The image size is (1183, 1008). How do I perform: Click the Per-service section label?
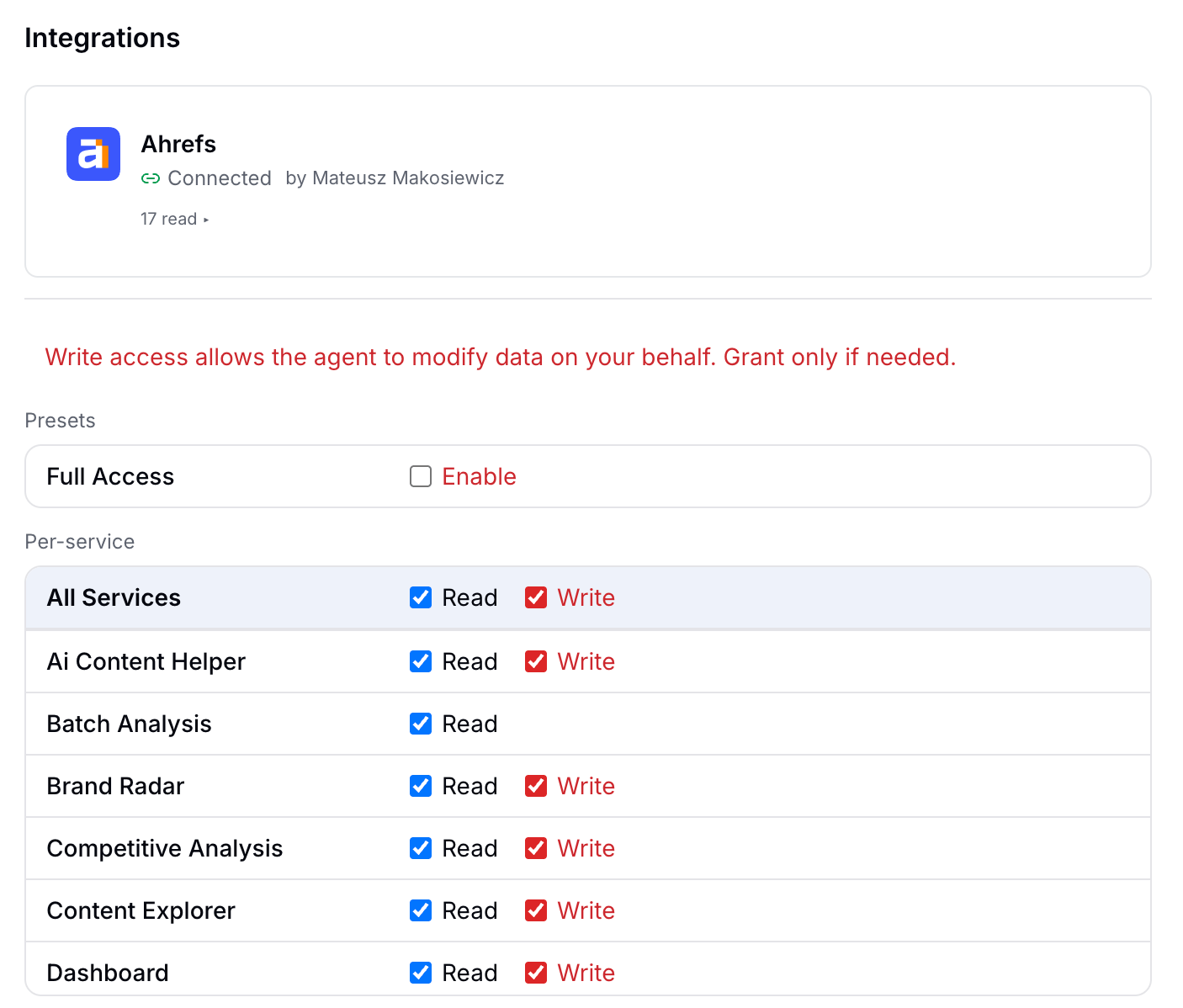[x=80, y=542]
